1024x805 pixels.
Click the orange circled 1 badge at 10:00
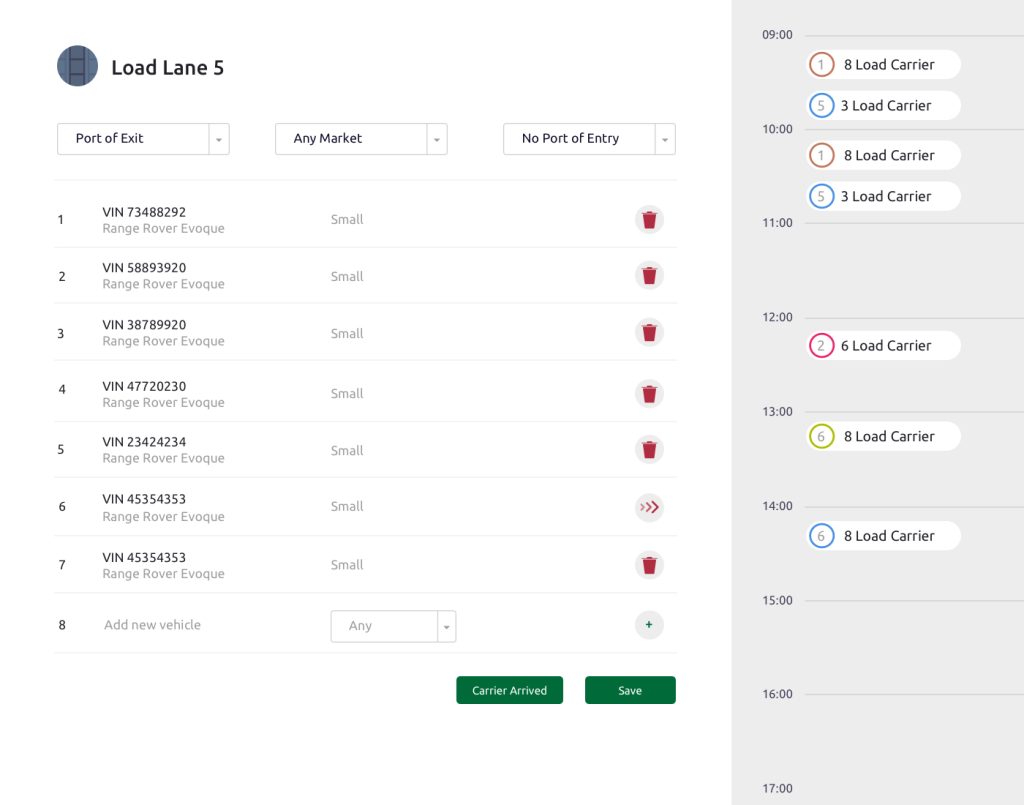coord(822,155)
